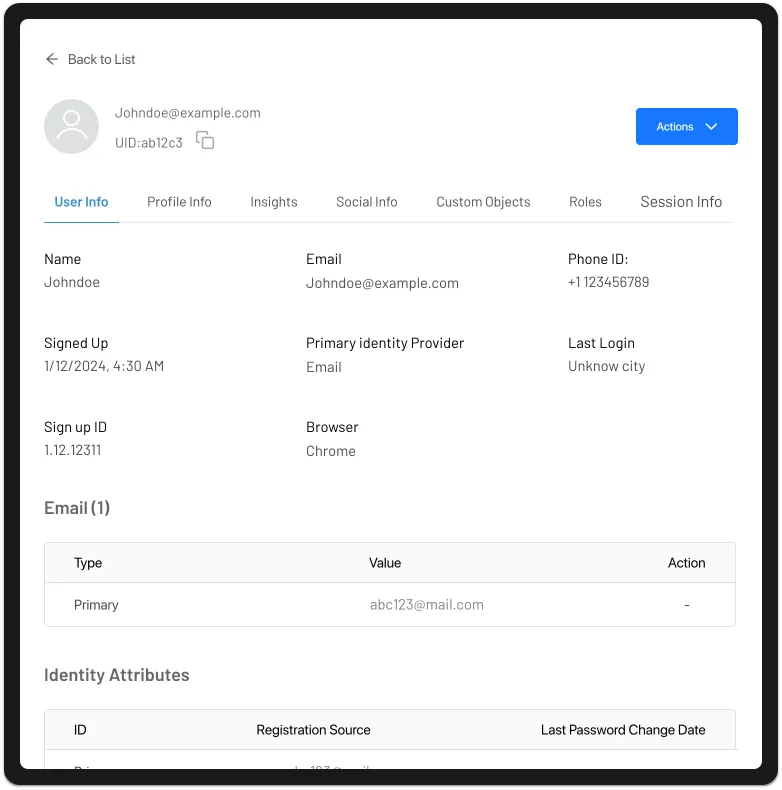The image size is (782, 790).
Task: Click the header email Johndoe@example.com
Action: point(187,113)
